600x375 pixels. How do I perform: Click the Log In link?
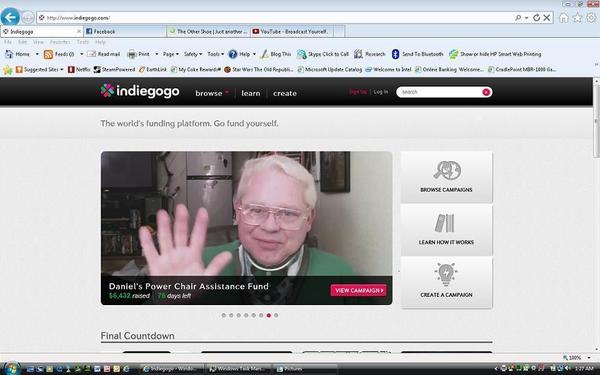(x=381, y=92)
